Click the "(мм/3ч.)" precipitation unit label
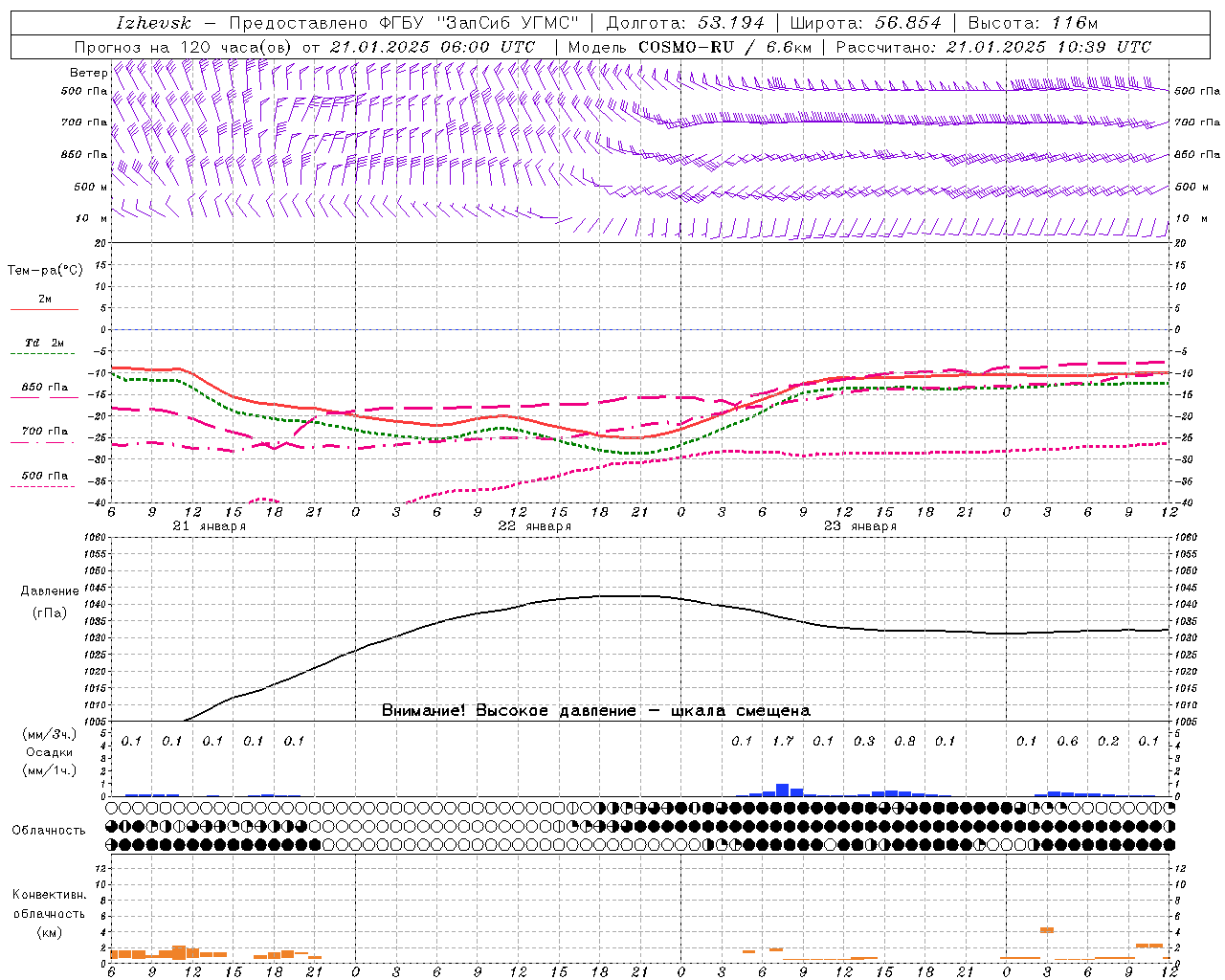 pos(49,734)
